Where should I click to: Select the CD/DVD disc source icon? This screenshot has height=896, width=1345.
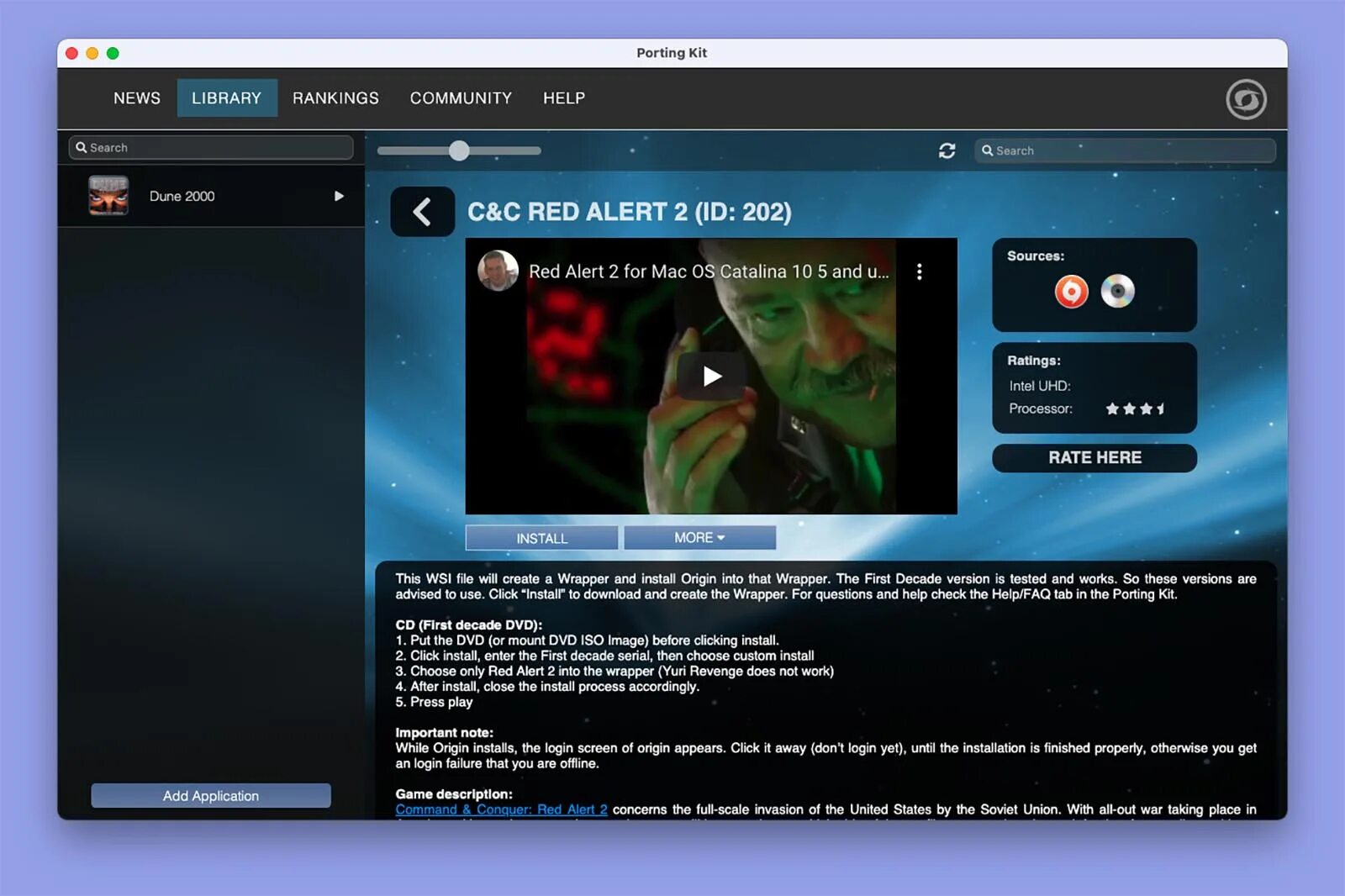[x=1118, y=291]
